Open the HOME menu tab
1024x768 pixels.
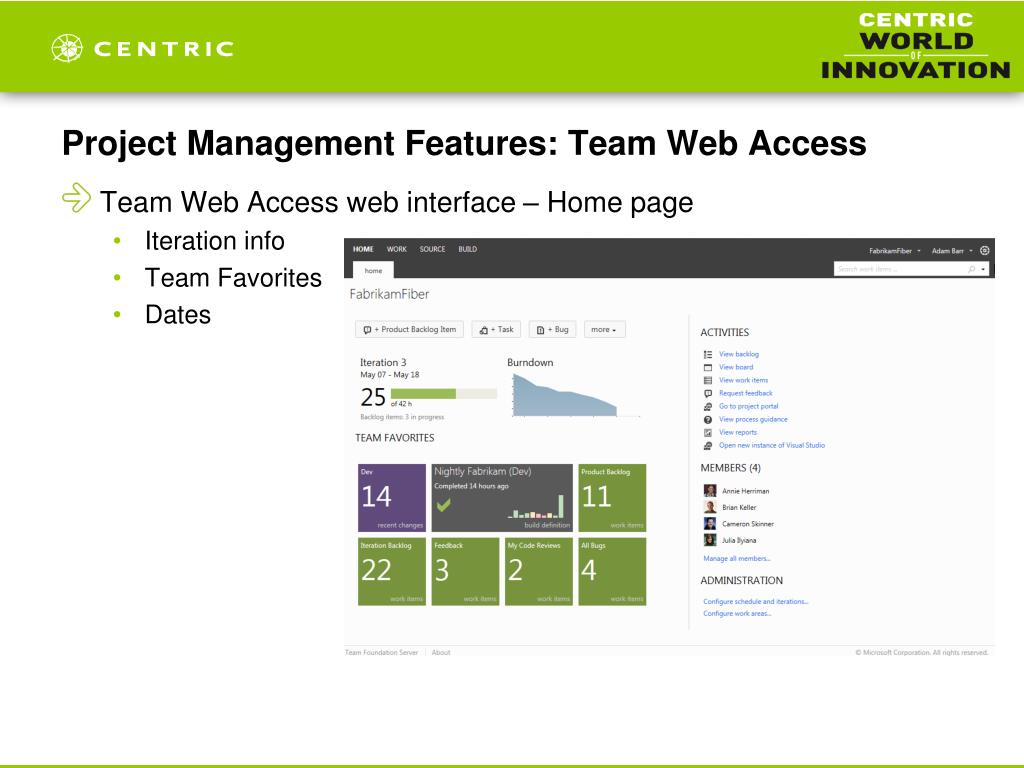363,249
